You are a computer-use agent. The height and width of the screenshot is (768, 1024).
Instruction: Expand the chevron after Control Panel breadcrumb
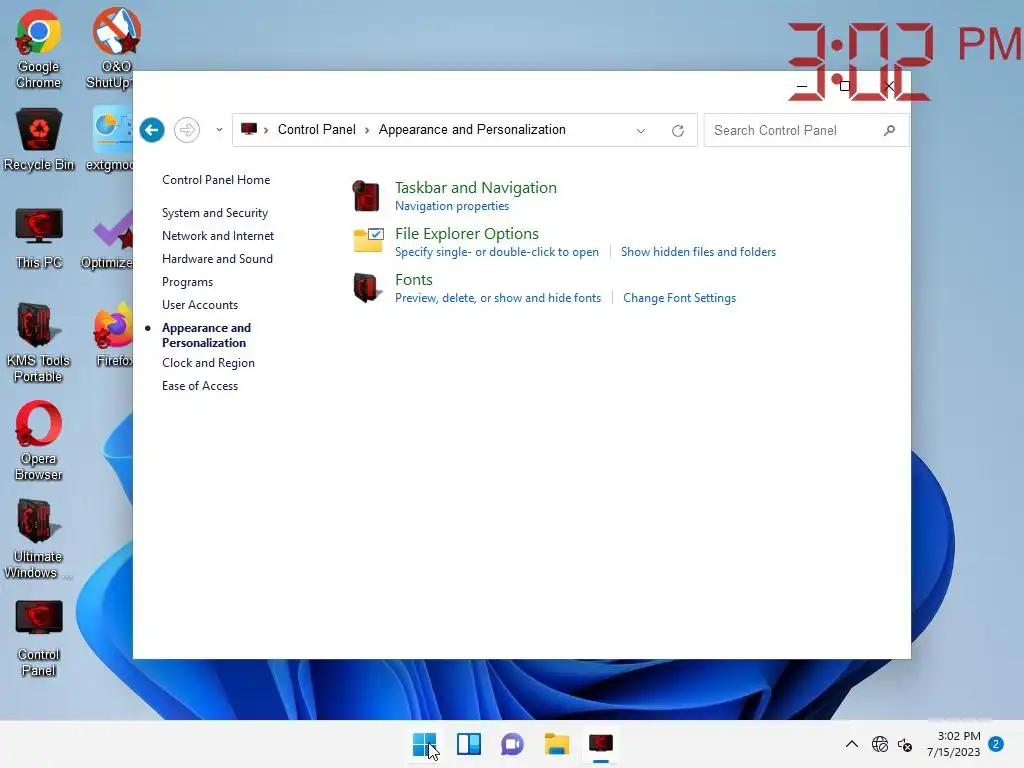(367, 130)
